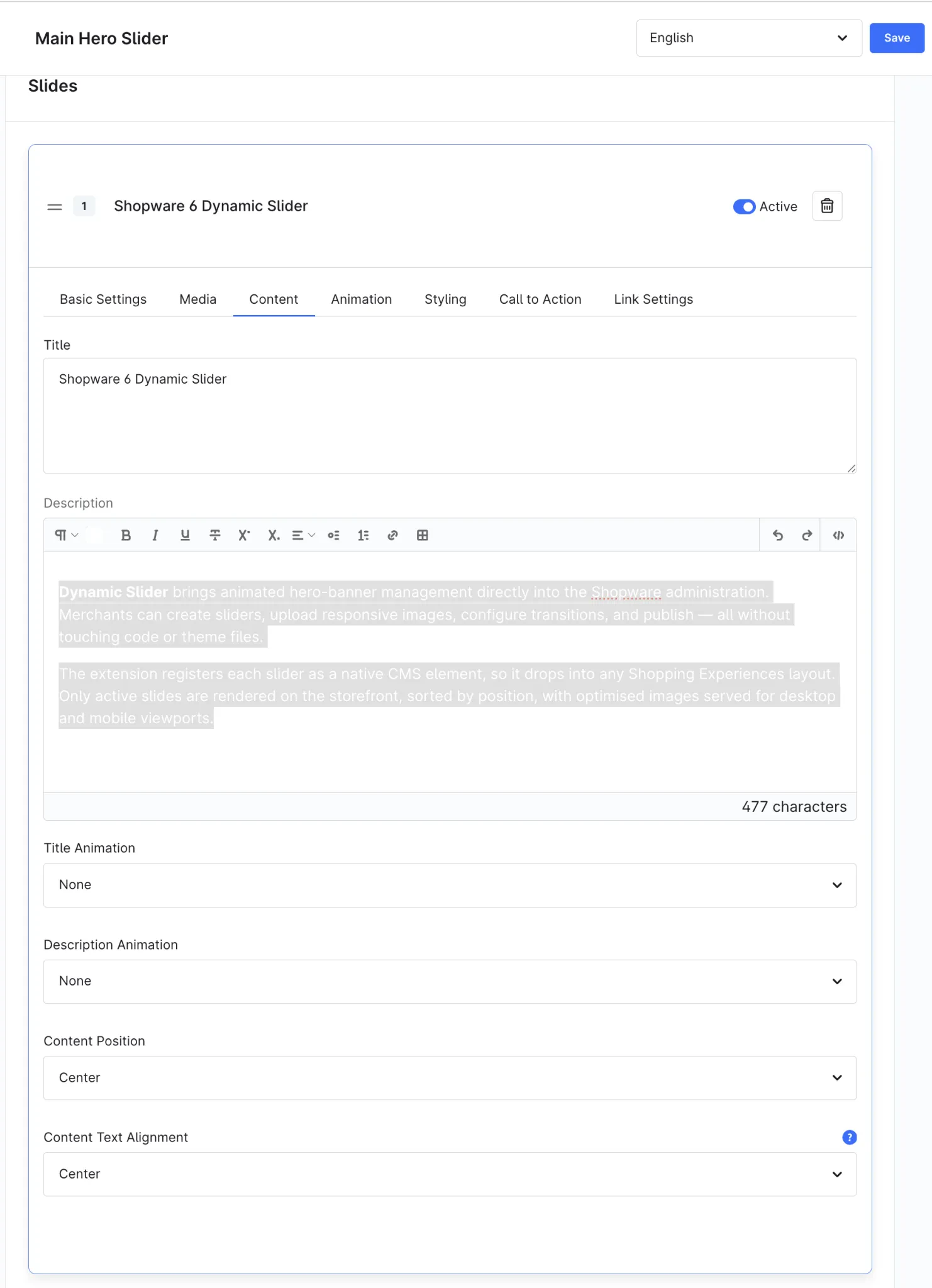Insert a numbered list

(363, 535)
